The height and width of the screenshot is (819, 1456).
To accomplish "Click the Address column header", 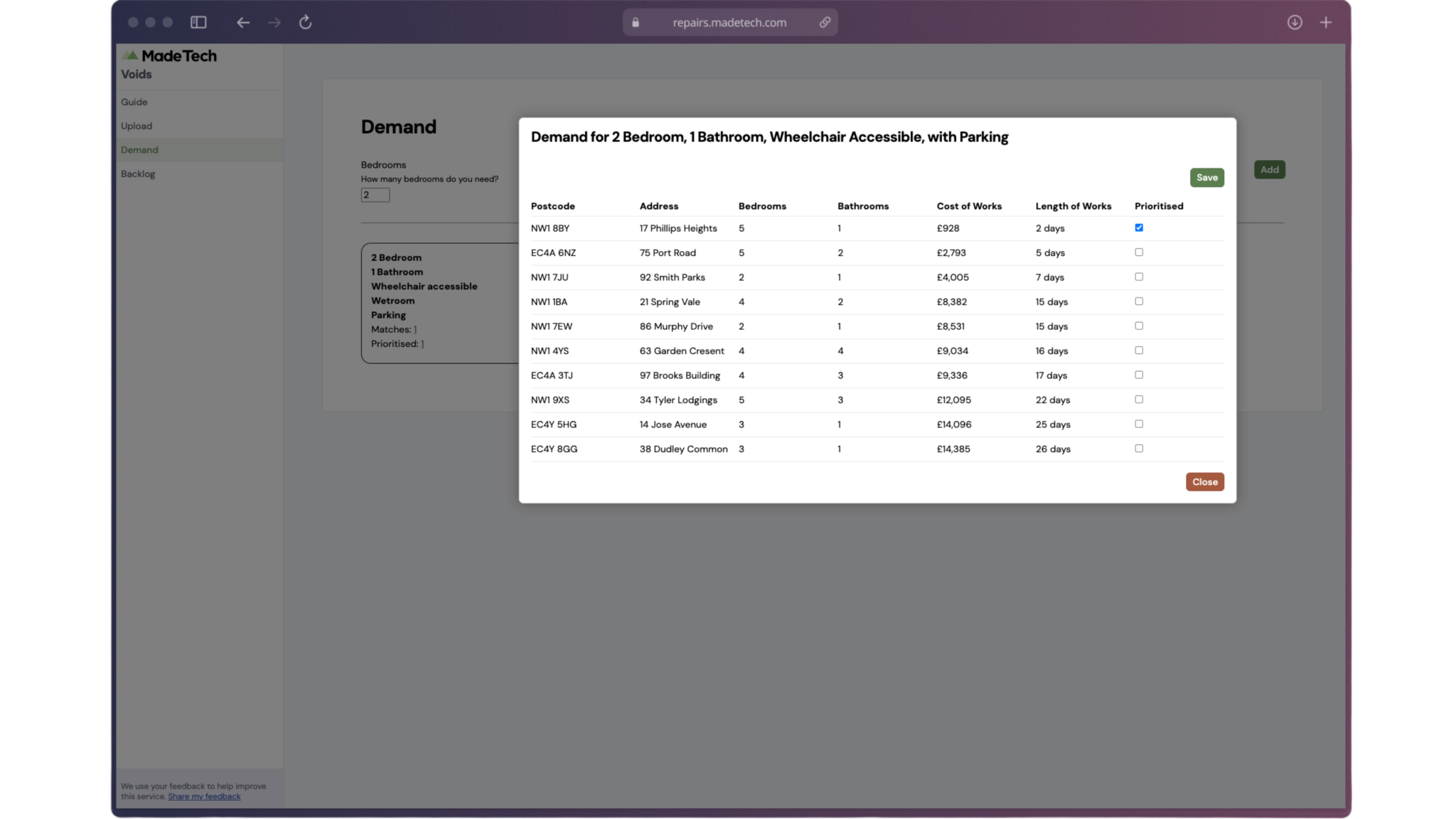I will (x=658, y=206).
